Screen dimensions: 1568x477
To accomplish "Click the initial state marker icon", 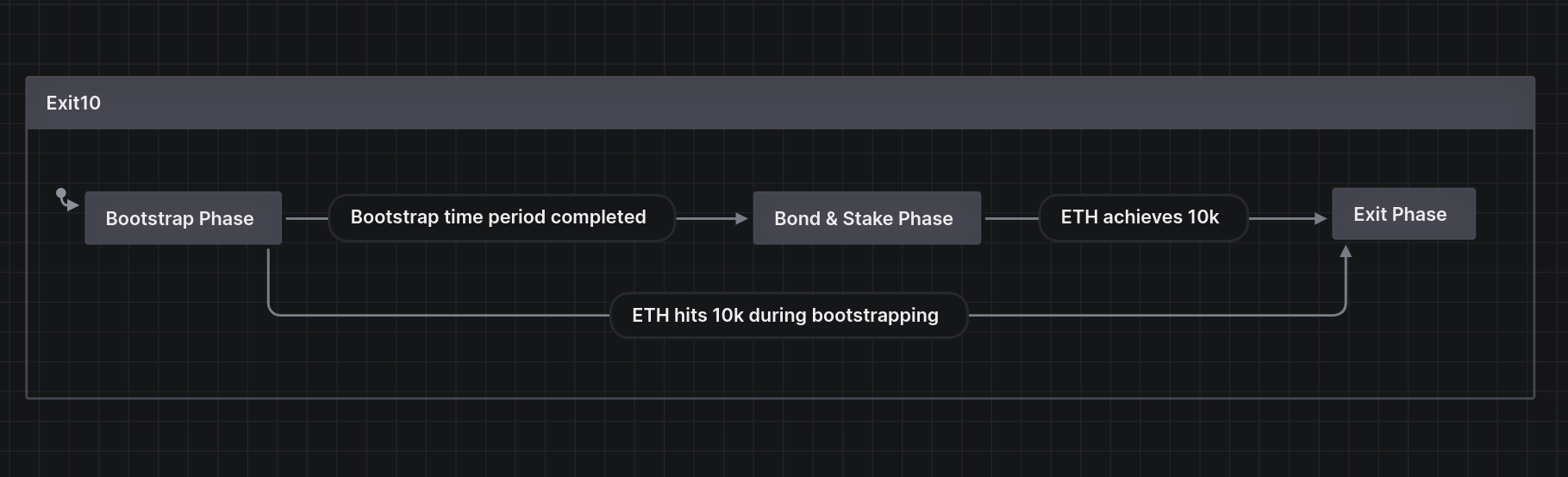I will click(66, 199).
